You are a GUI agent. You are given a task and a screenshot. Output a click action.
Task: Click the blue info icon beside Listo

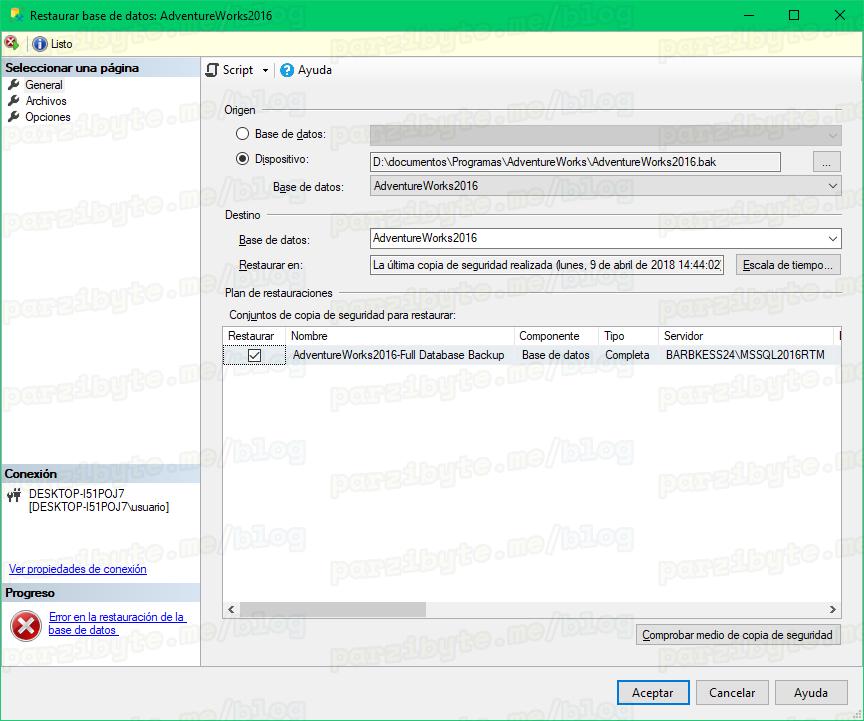[x=40, y=44]
